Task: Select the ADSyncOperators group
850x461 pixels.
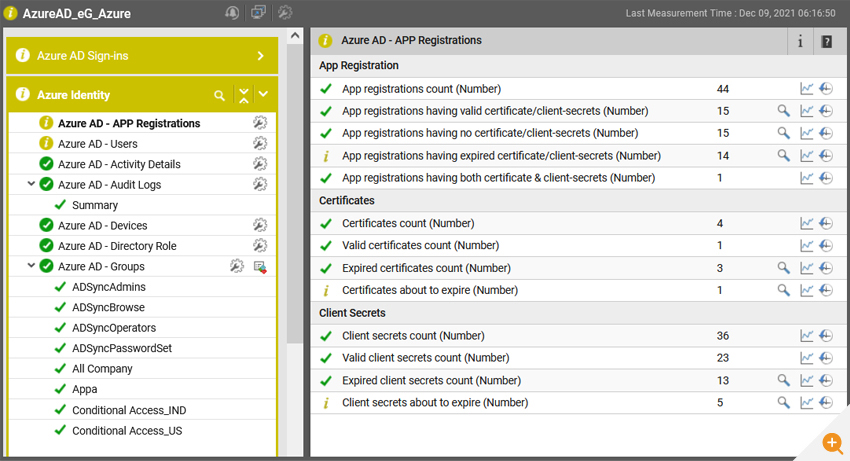Action: [x=114, y=328]
